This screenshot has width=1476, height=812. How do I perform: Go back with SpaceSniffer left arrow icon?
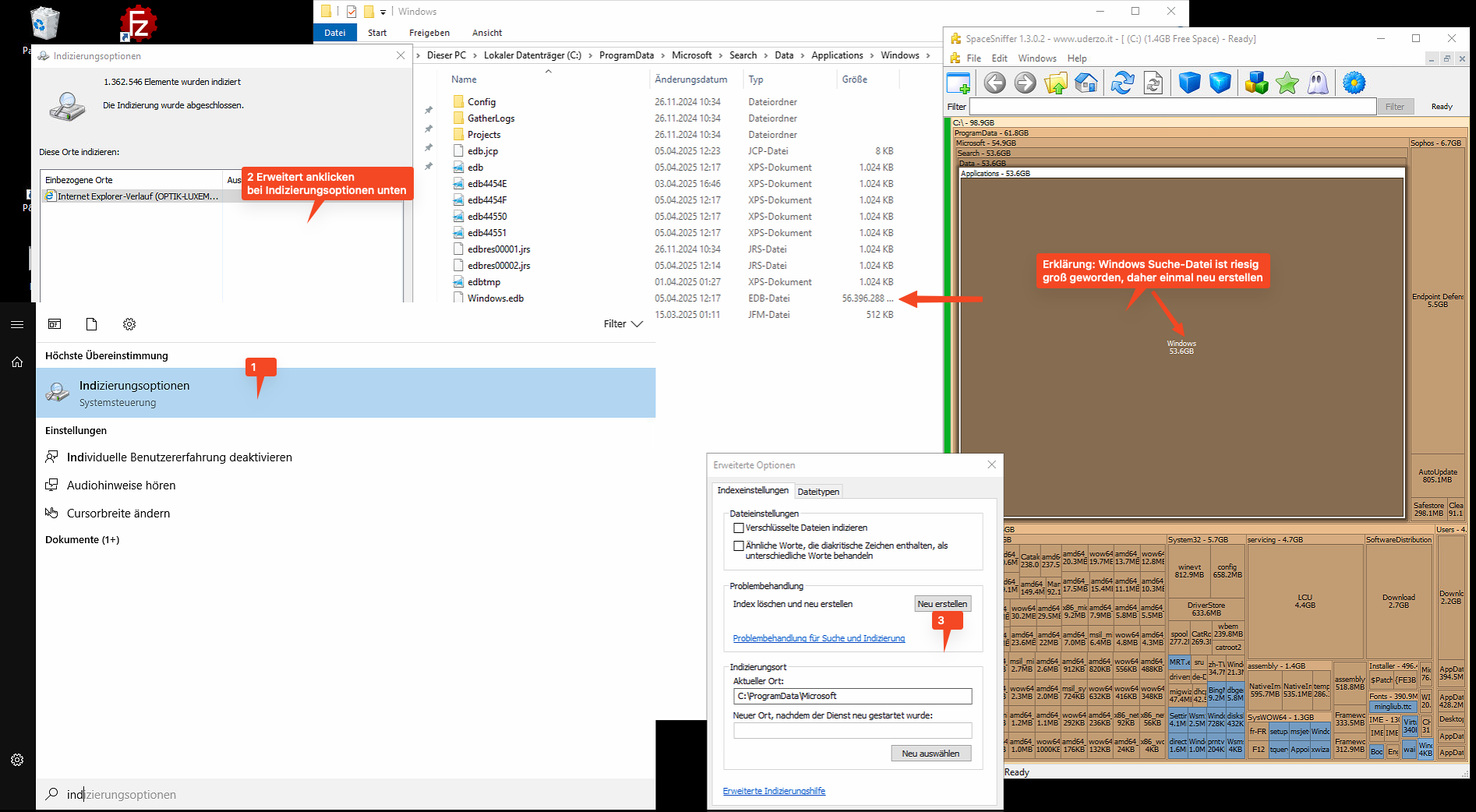994,83
